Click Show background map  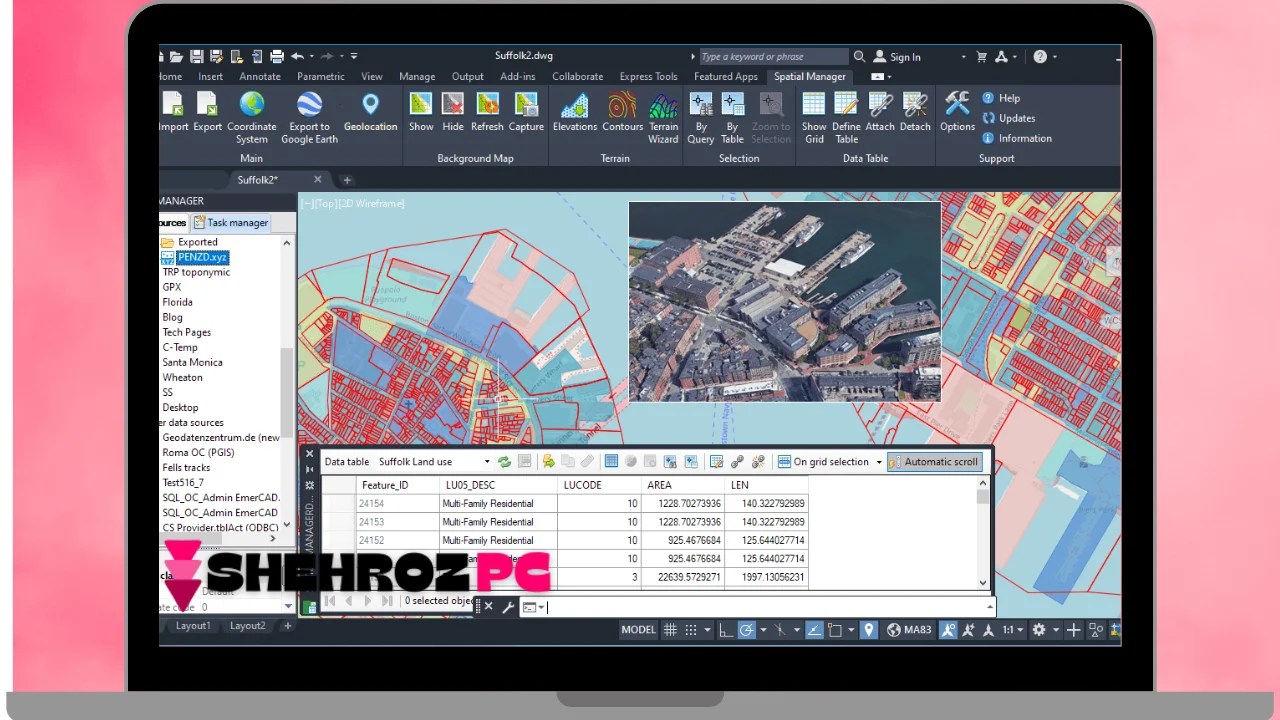coord(421,111)
